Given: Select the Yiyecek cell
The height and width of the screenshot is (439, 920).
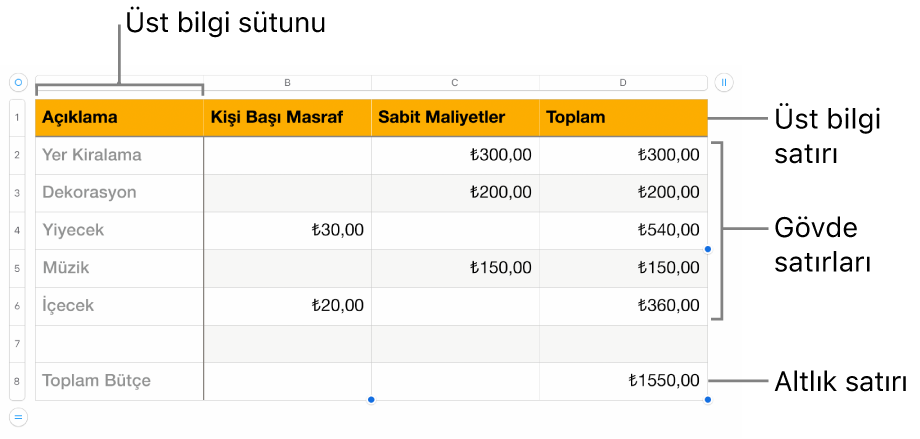Looking at the screenshot, I should click(x=120, y=231).
